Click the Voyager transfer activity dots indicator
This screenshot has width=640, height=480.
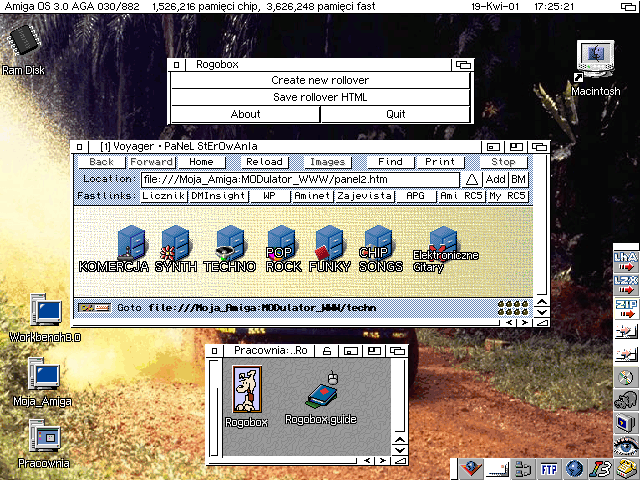513,308
